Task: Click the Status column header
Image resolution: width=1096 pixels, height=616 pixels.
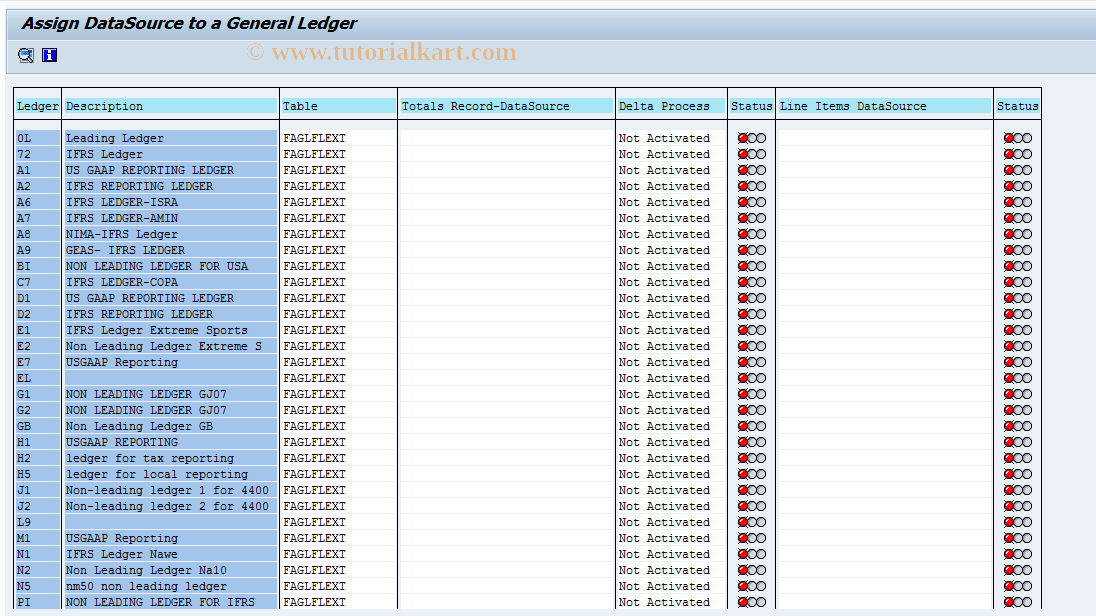Action: click(x=751, y=105)
